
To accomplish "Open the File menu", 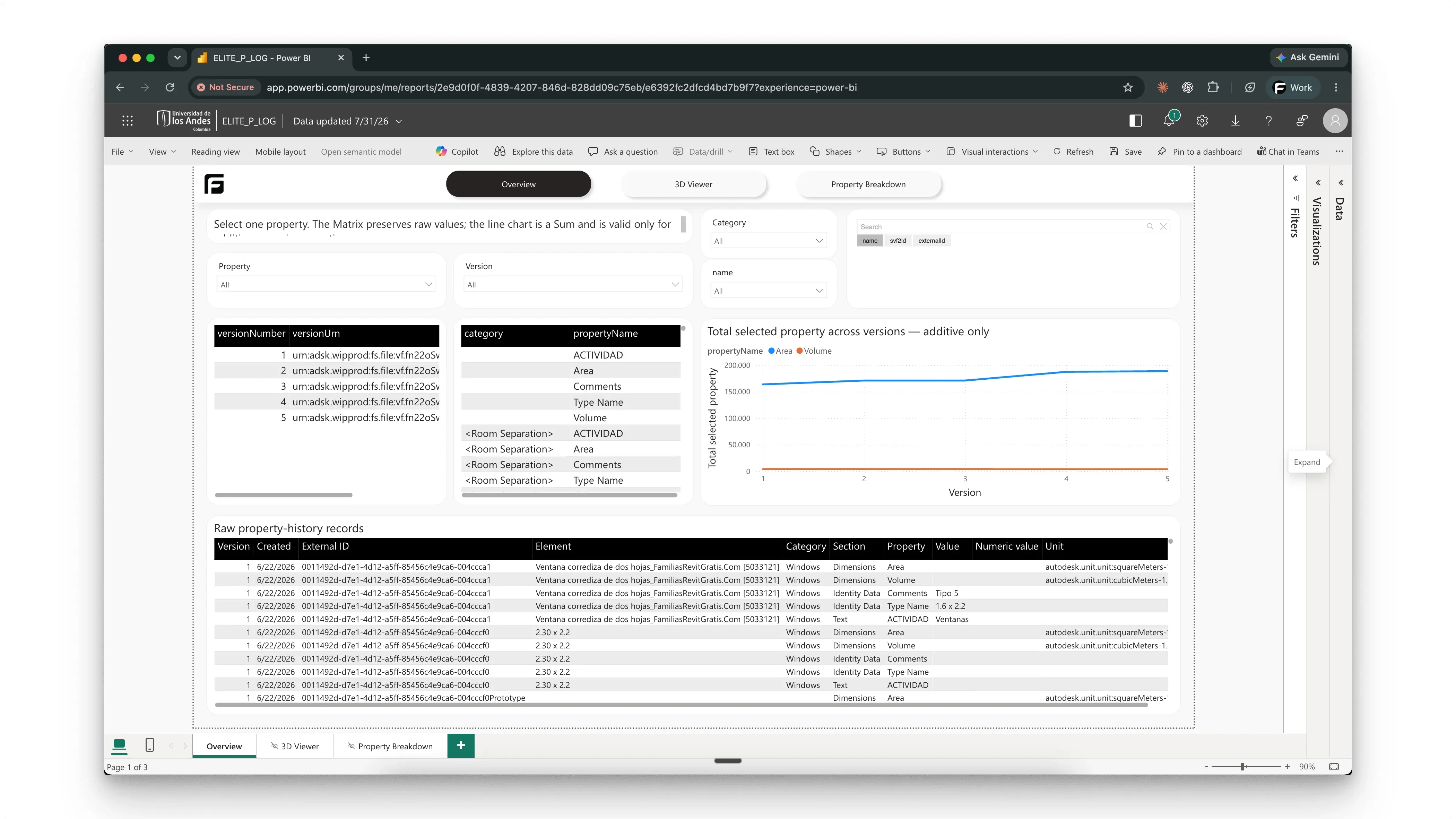I will click(x=122, y=152).
